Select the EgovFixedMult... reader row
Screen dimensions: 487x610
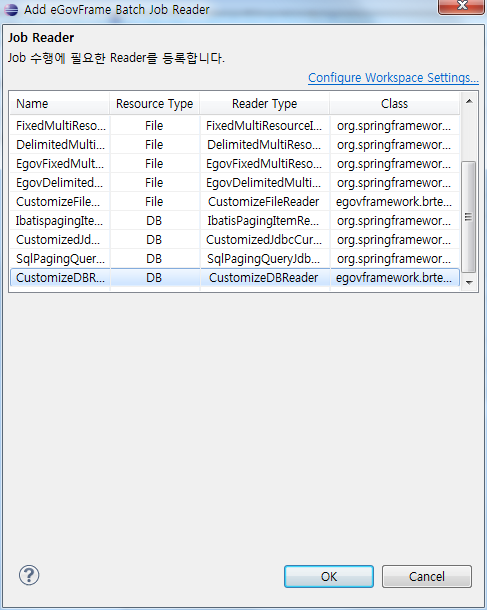[x=235, y=164]
